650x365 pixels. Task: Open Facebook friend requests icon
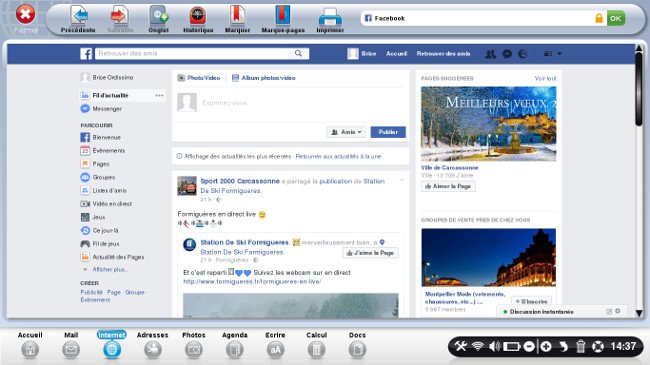(491, 54)
